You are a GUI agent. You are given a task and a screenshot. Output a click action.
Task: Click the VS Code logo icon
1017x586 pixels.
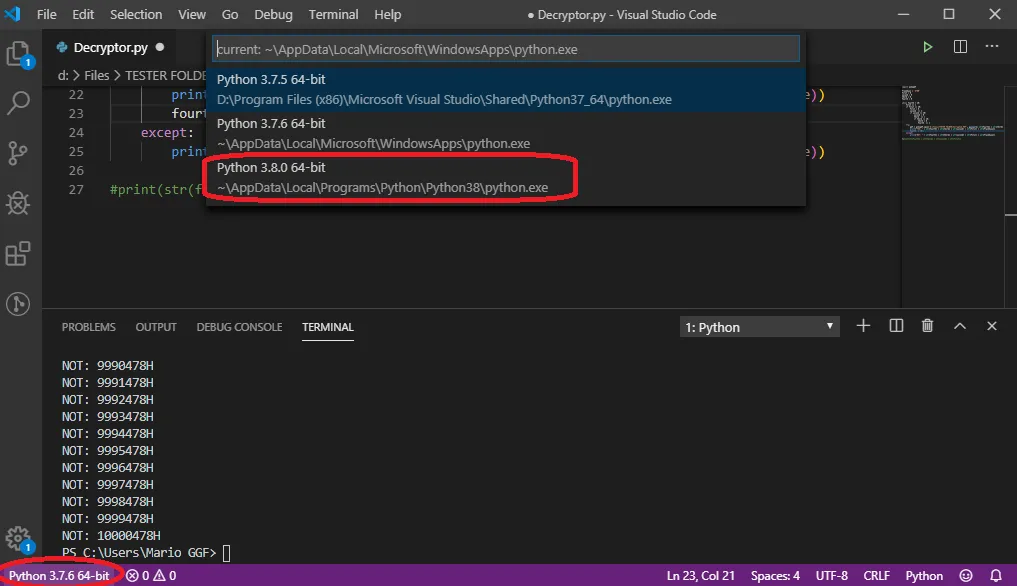(x=12, y=14)
